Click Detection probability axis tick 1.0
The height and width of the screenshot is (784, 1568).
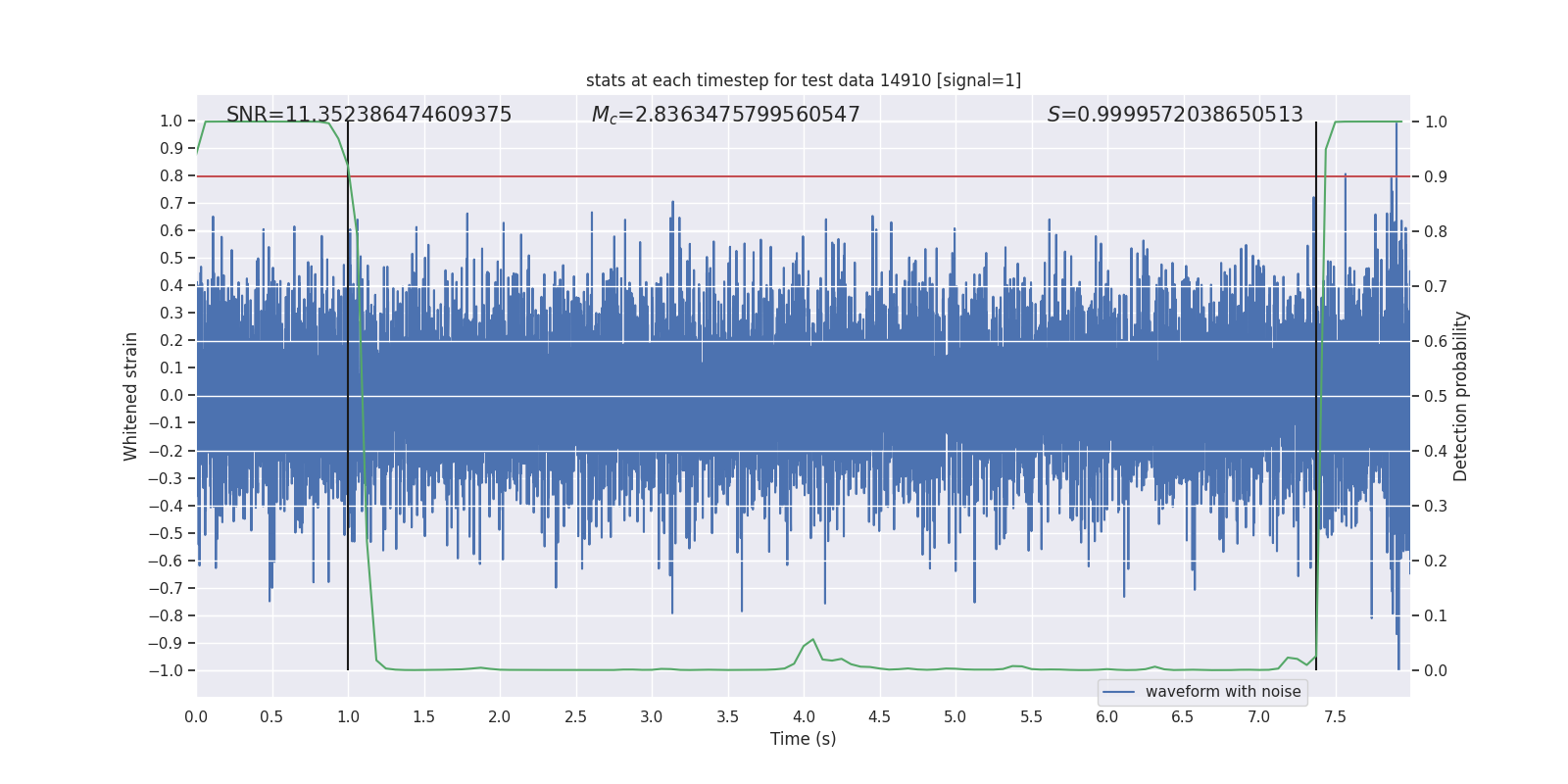click(x=1436, y=122)
